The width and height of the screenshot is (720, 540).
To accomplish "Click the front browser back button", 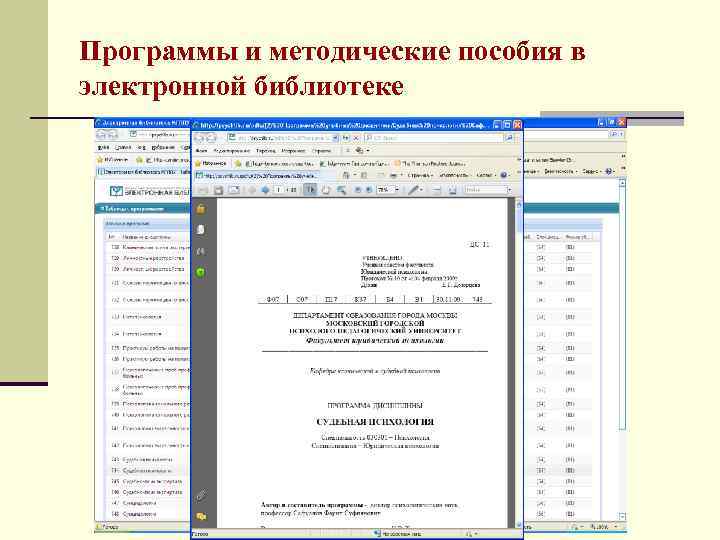I will 200,138.
